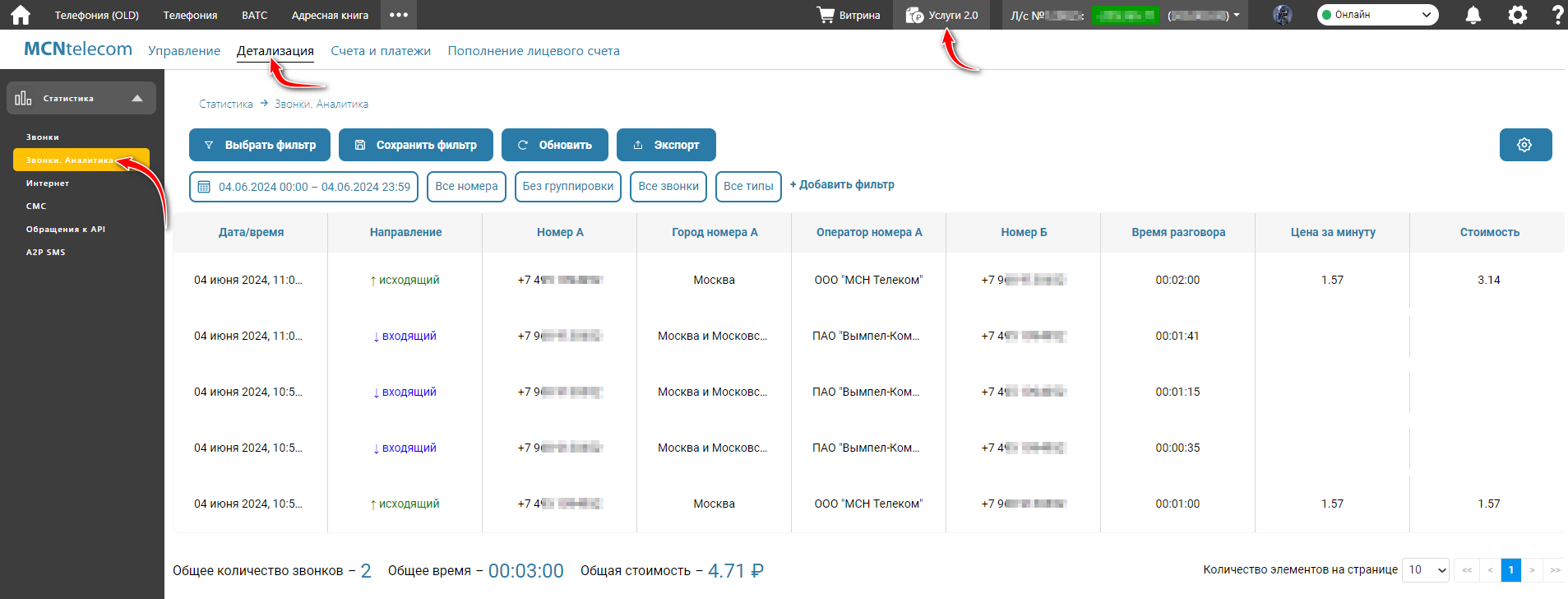Open the date range filter
The image size is (1568, 599).
(303, 187)
